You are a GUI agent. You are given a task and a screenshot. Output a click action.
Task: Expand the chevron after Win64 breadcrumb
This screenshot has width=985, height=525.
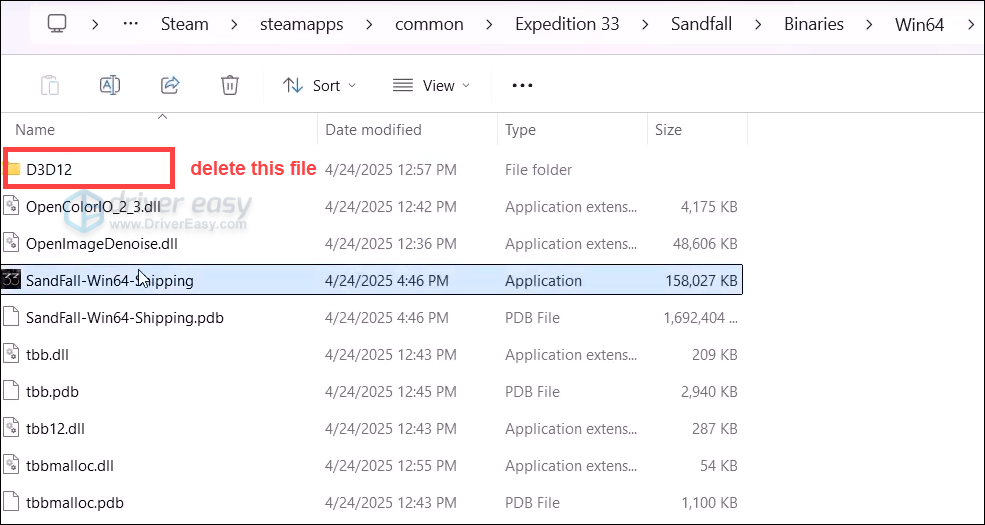(x=971, y=24)
